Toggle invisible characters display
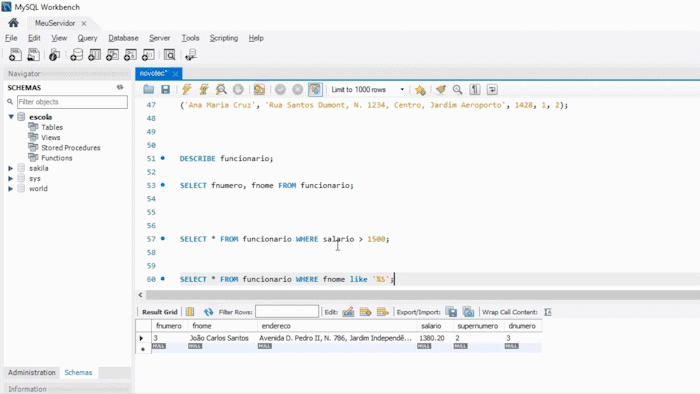This screenshot has height=394, width=700. point(475,89)
